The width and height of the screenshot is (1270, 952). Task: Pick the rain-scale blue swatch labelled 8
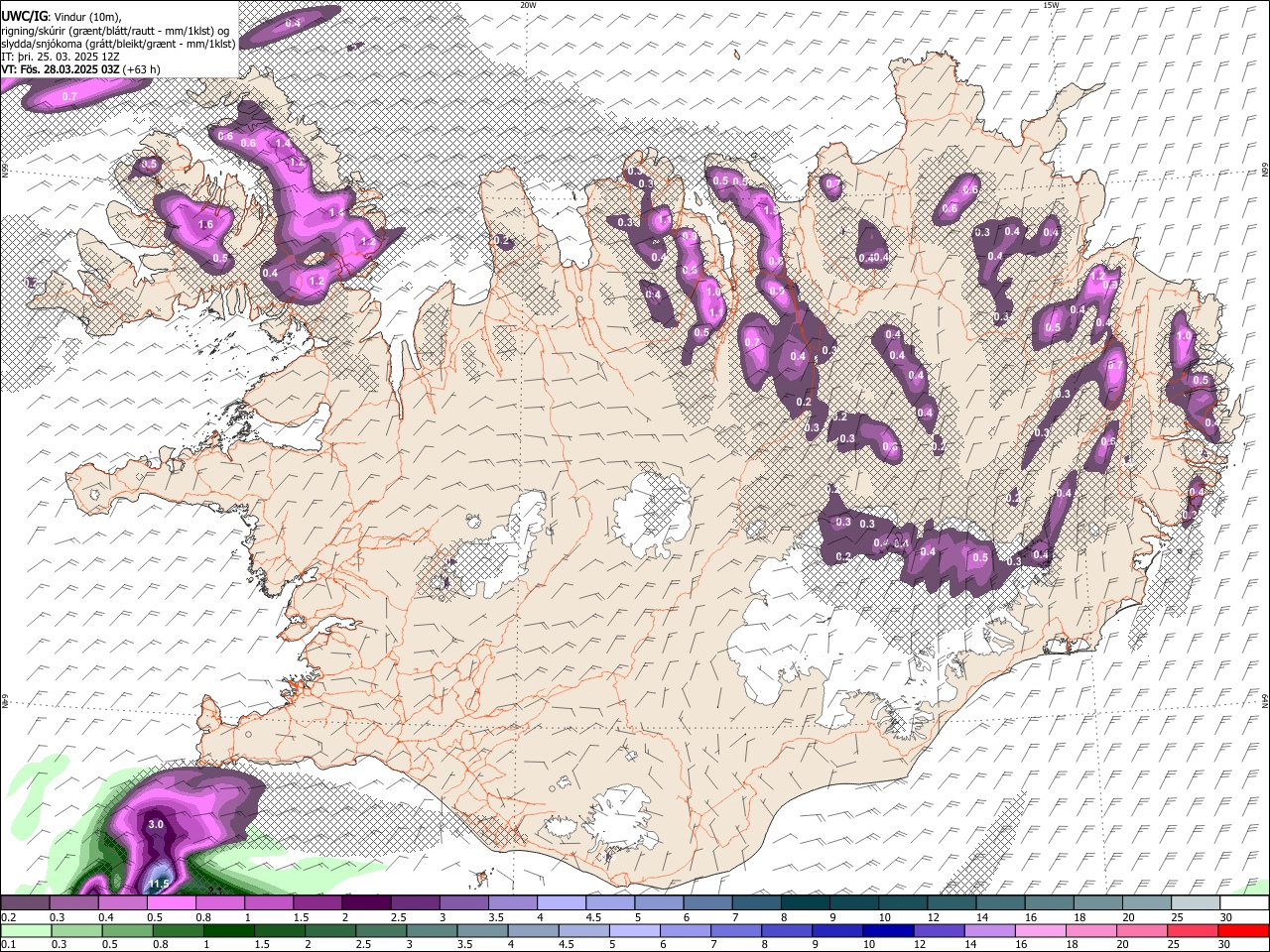(x=786, y=931)
